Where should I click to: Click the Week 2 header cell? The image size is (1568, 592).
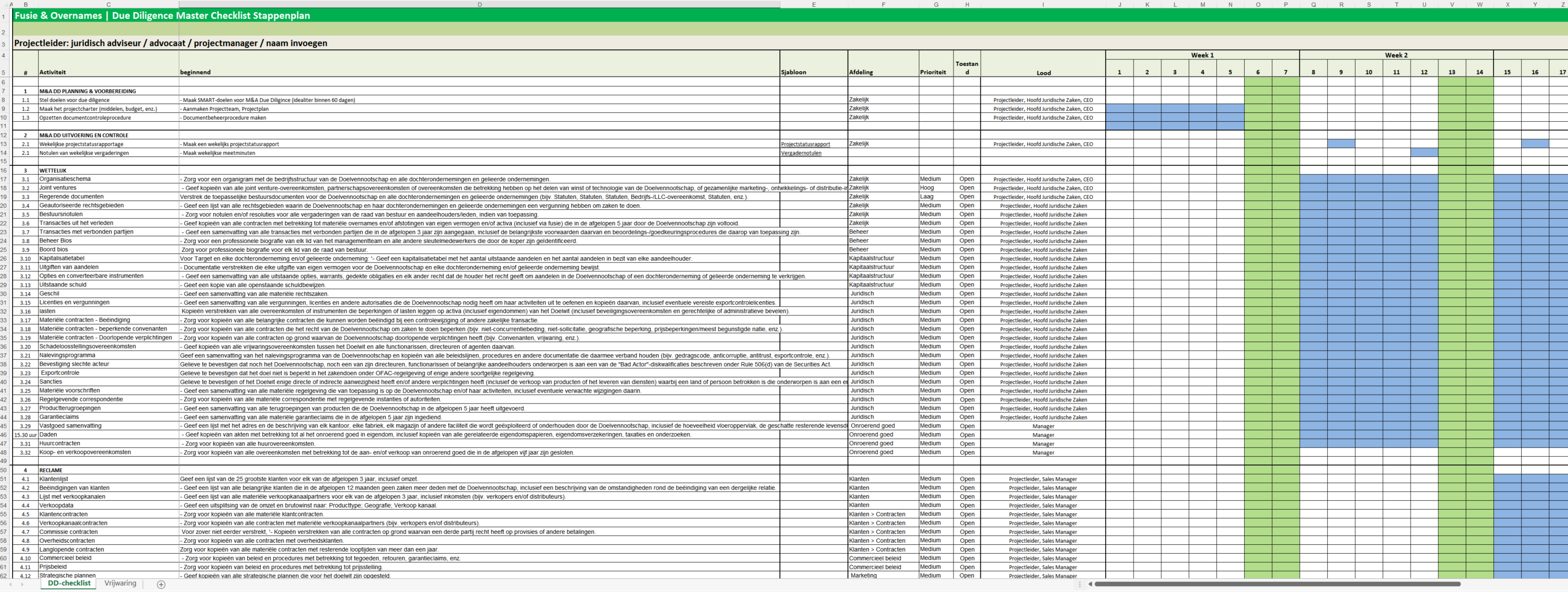(1396, 55)
